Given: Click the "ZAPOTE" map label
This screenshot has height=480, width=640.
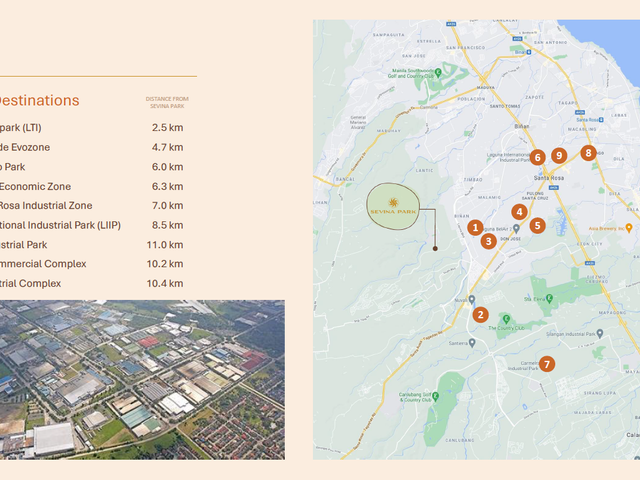Looking at the screenshot, I should 534,97.
